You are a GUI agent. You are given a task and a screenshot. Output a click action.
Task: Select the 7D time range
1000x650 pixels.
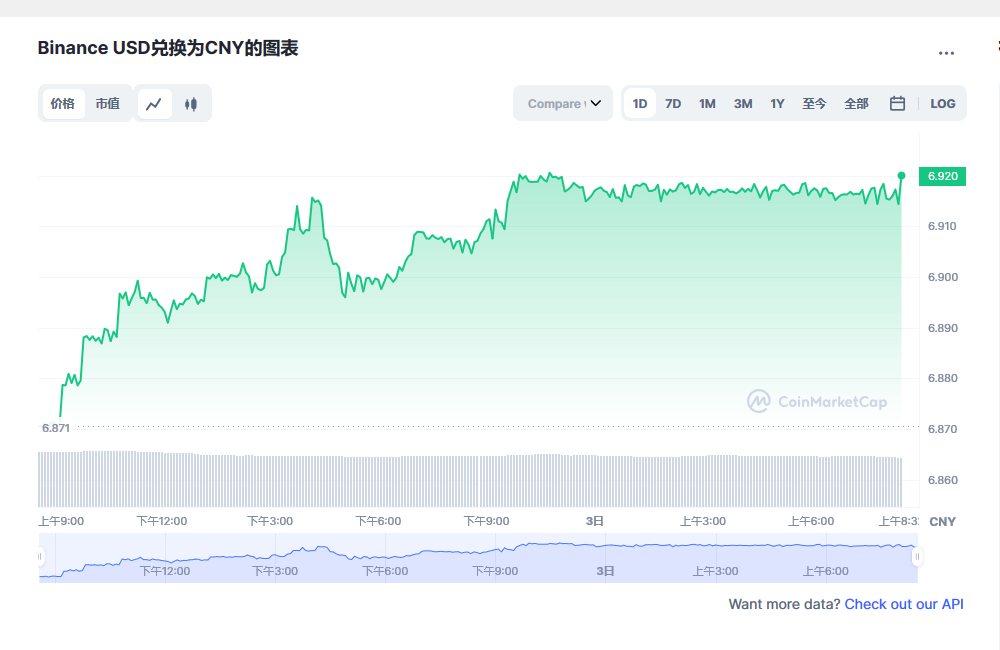coord(673,104)
